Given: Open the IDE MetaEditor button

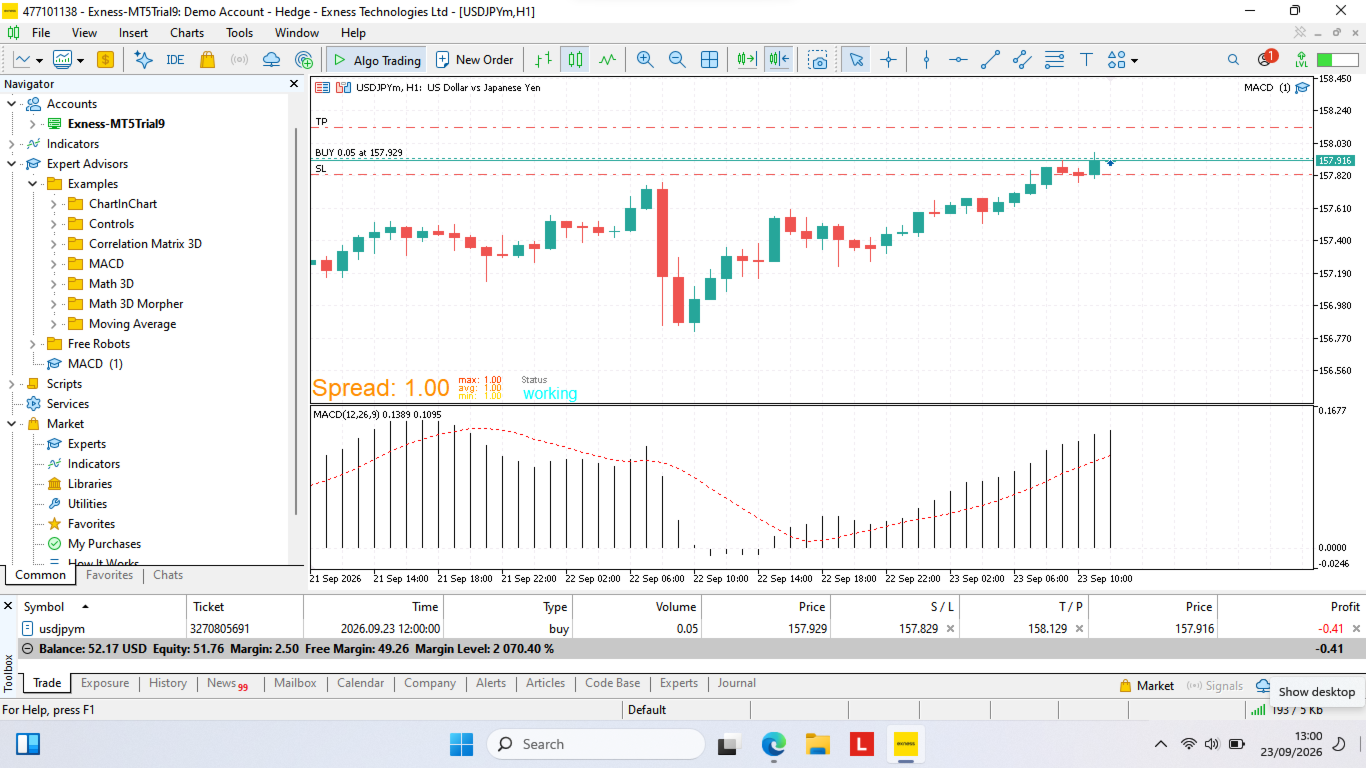Looking at the screenshot, I should pyautogui.click(x=175, y=60).
